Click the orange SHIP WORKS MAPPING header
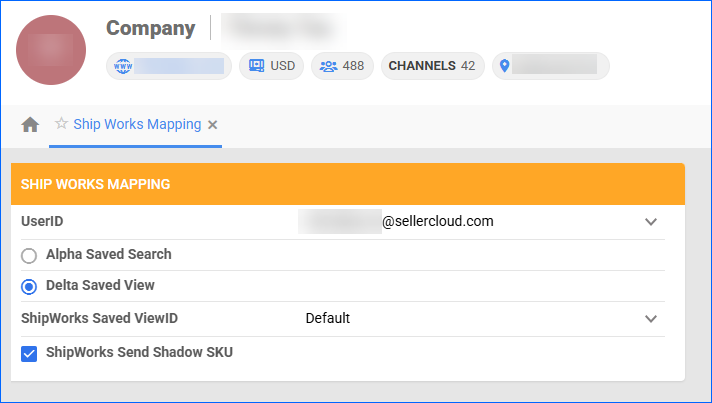Viewport: 712px width, 403px height. click(347, 184)
